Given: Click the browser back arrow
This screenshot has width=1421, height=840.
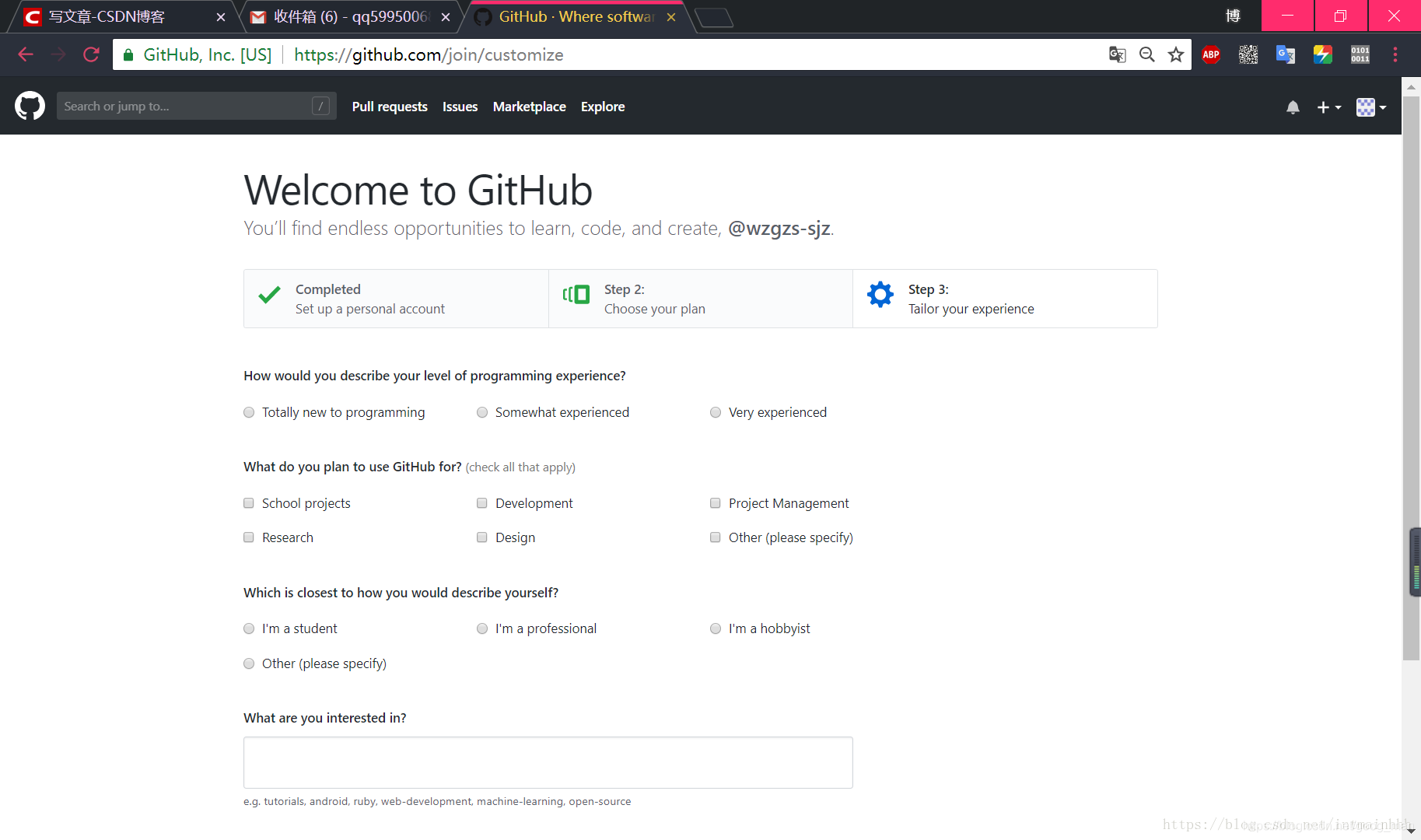Looking at the screenshot, I should coord(26,54).
